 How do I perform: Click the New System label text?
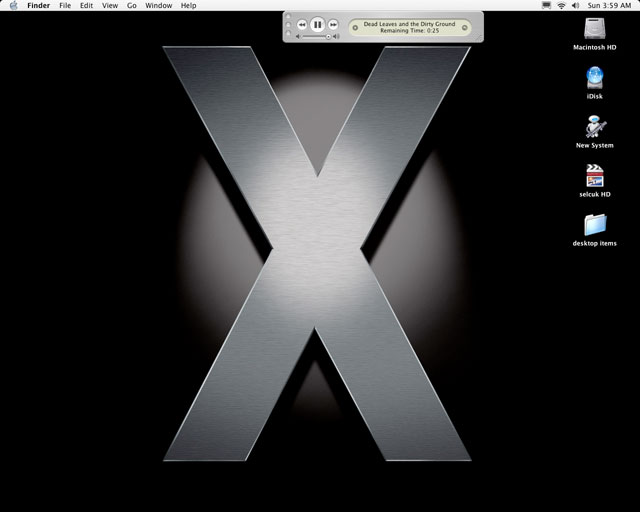[x=595, y=145]
